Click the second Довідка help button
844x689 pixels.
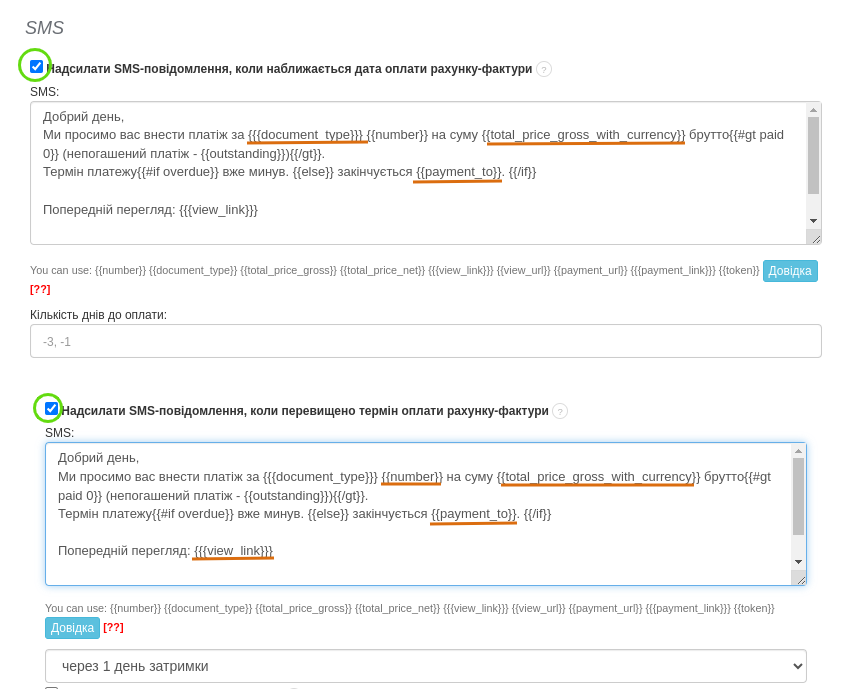coord(72,628)
